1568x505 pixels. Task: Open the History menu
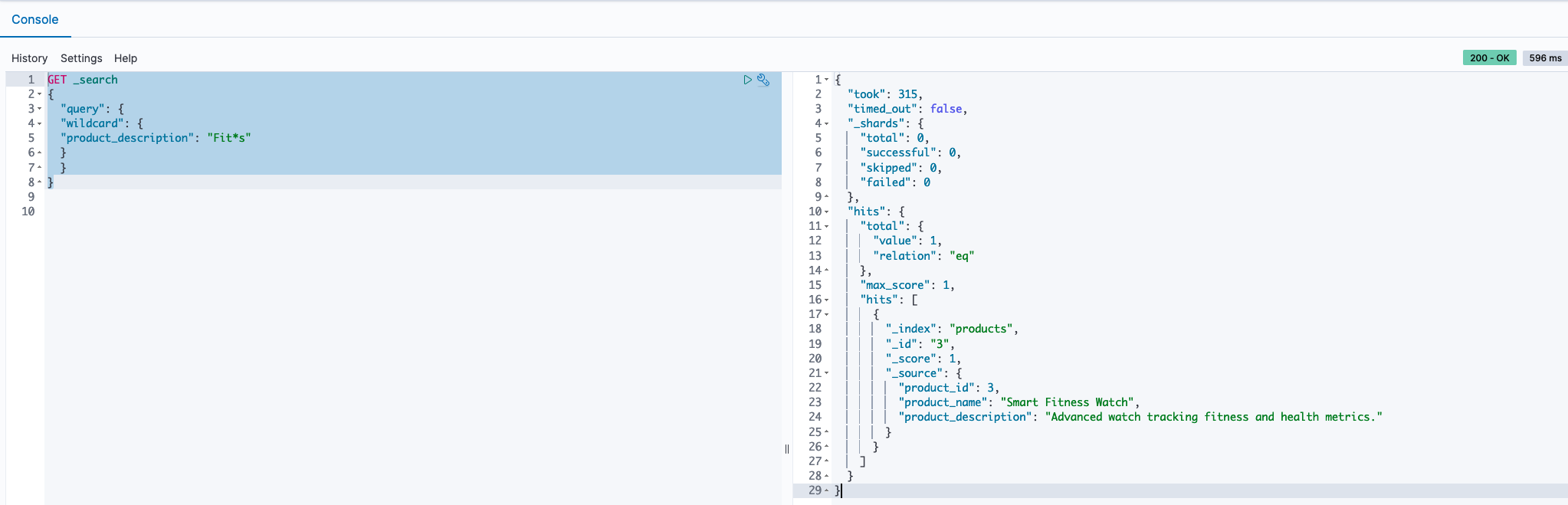[29, 58]
